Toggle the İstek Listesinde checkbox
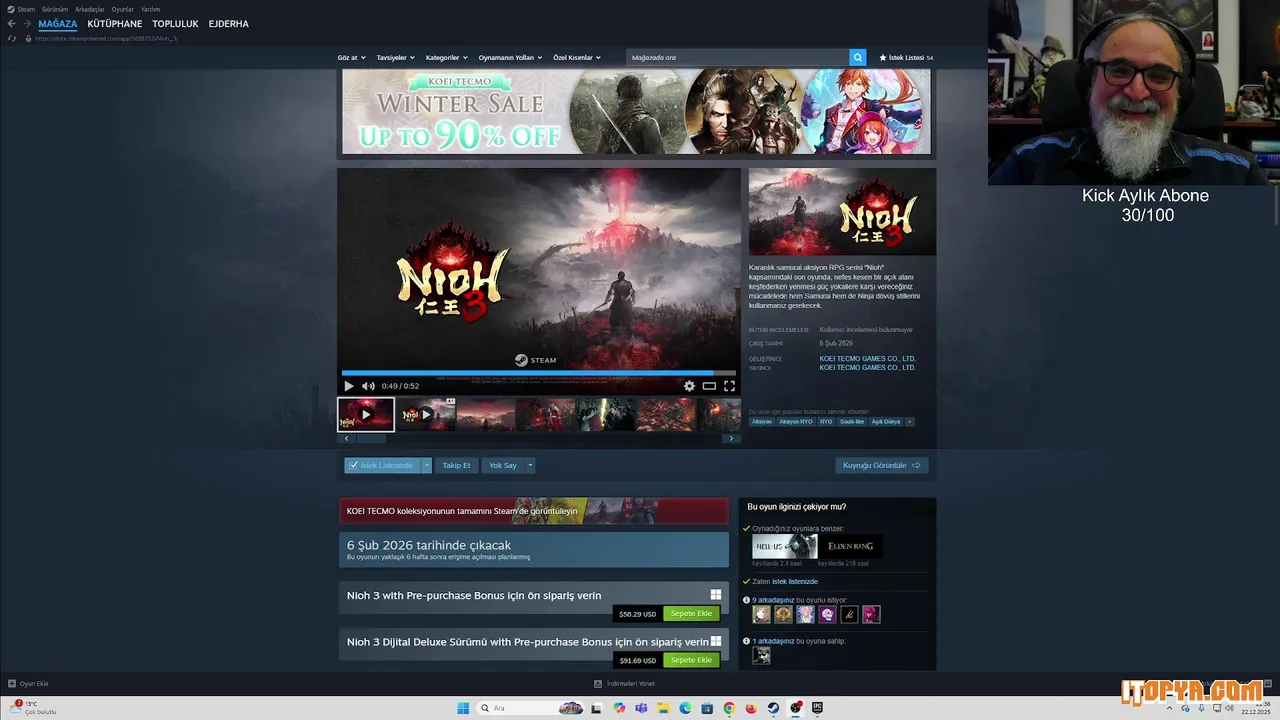1280x720 pixels. [x=353, y=465]
